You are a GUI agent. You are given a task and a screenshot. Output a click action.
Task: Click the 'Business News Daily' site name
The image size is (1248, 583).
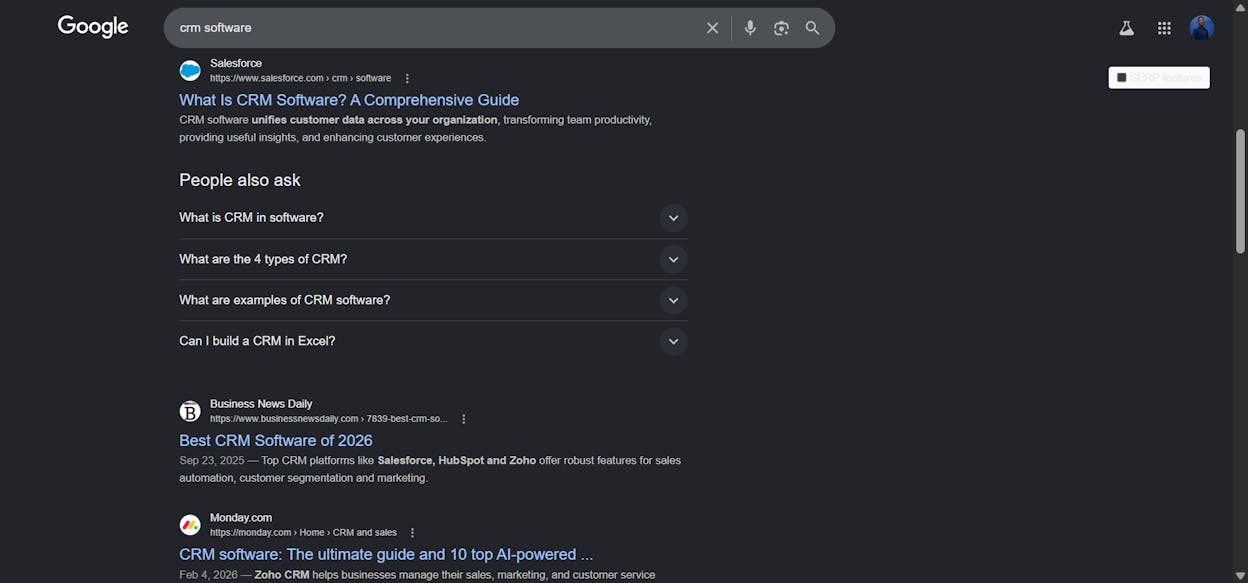261,404
